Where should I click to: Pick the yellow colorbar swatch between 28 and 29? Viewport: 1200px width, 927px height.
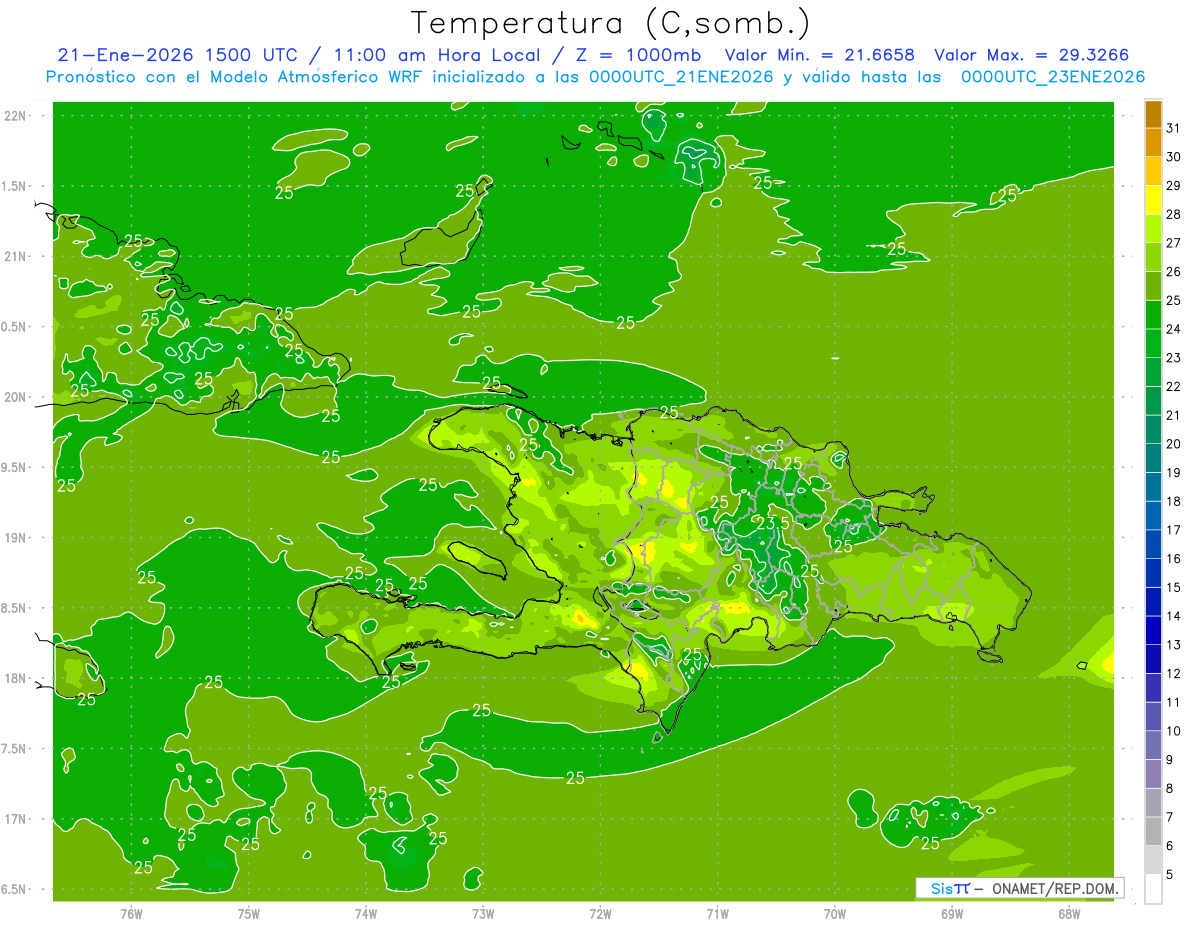coord(1153,200)
